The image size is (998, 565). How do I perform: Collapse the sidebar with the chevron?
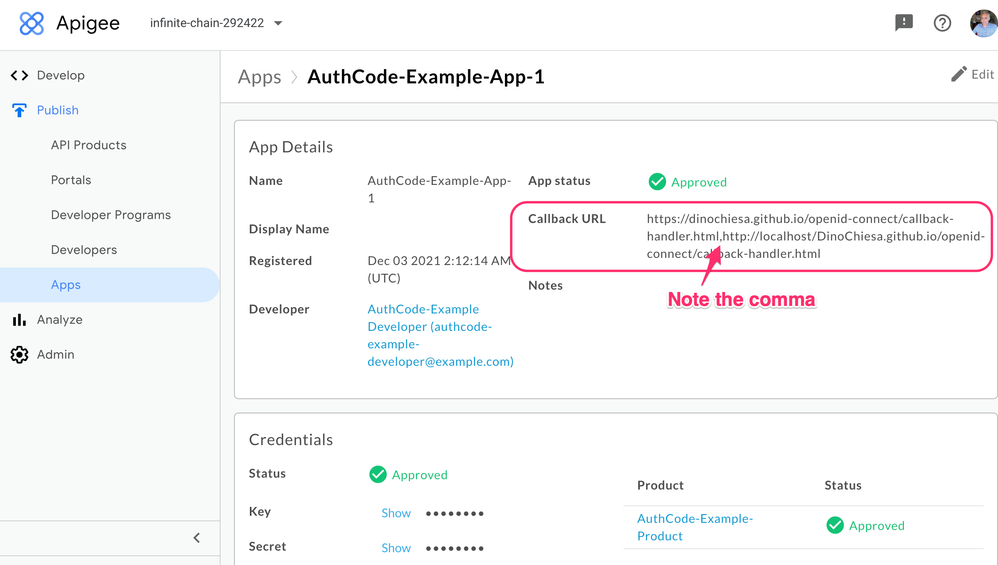coord(197,538)
